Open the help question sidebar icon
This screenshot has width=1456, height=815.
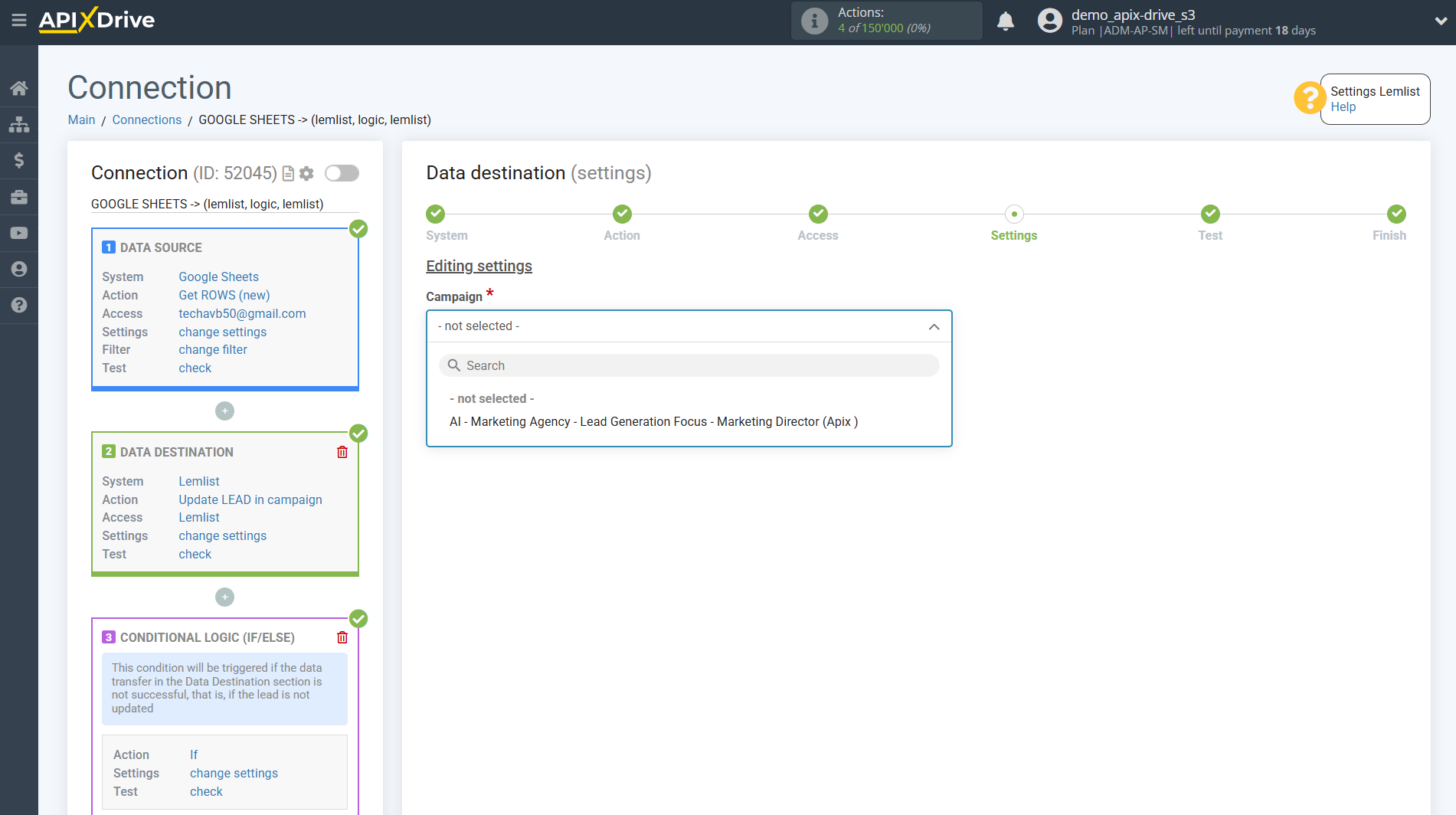[19, 305]
